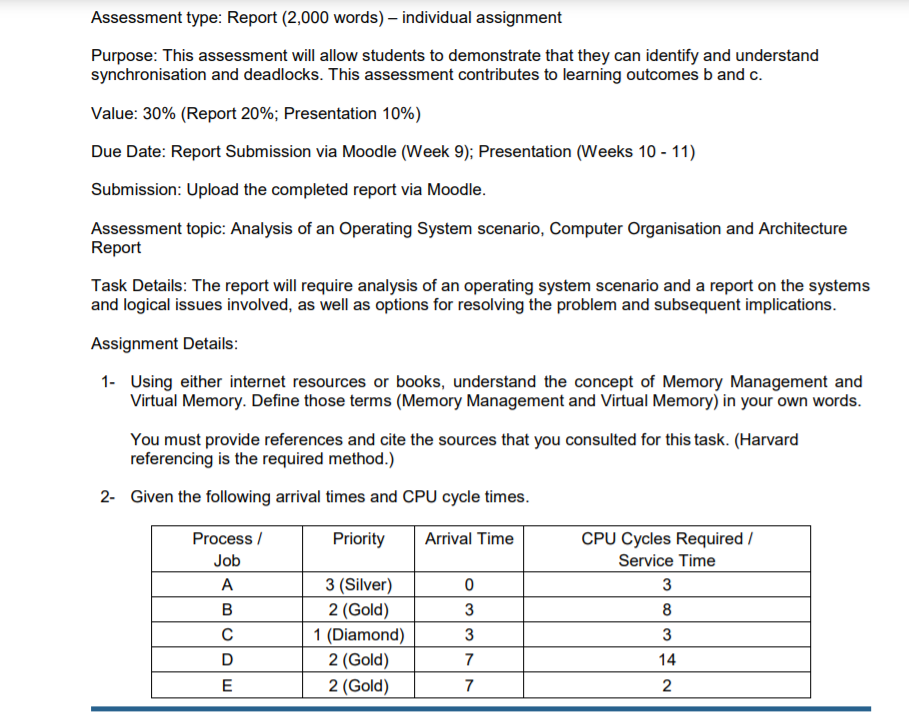Screen dimensions: 909x712
Task: Click 'Submission: Upload the completed report' line
Action: click(x=288, y=190)
